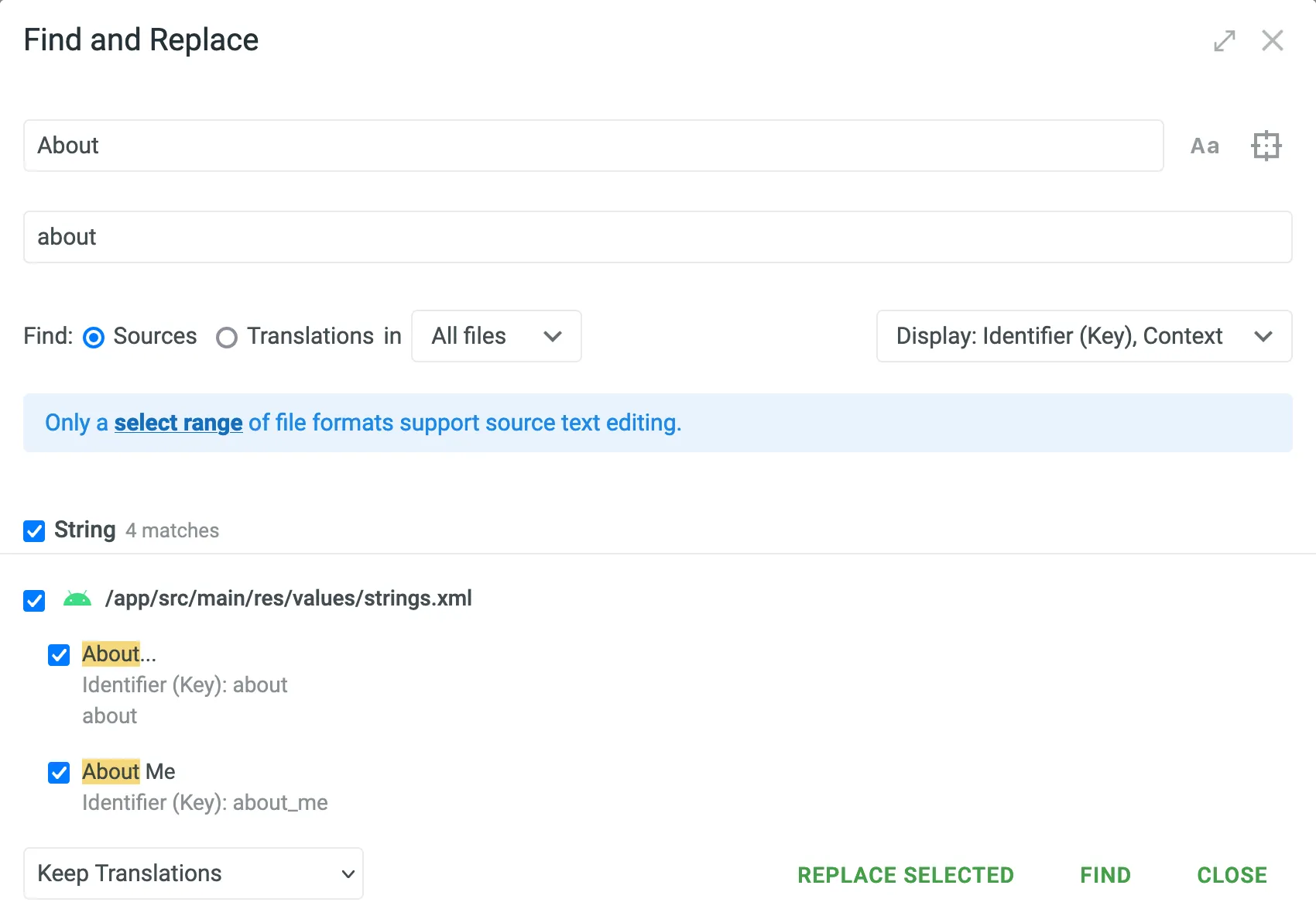Deselect the "About Me" string checkbox
This screenshot has width=1316, height=923.
tap(59, 773)
